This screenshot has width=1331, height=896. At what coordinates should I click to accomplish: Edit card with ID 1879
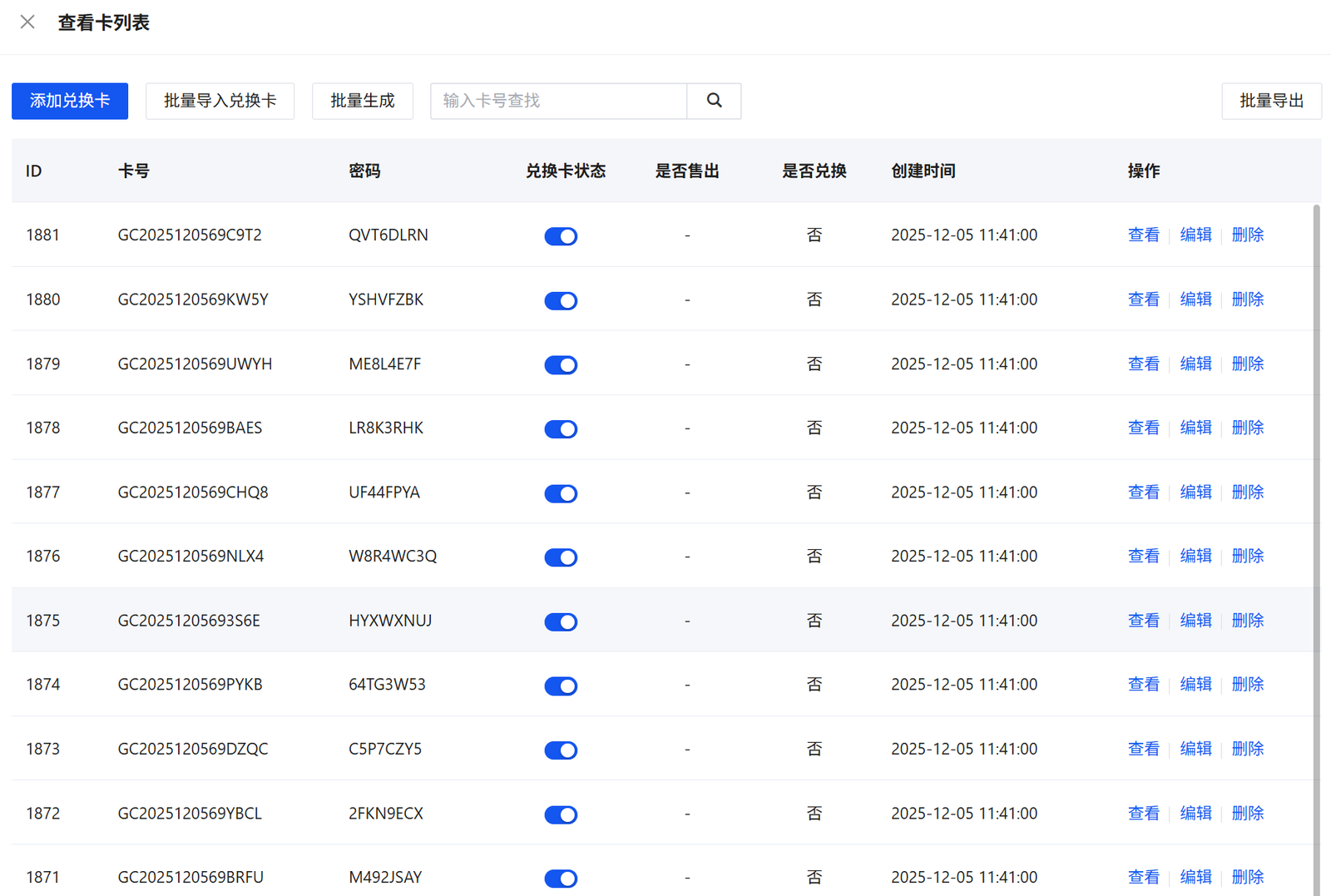(x=1195, y=364)
